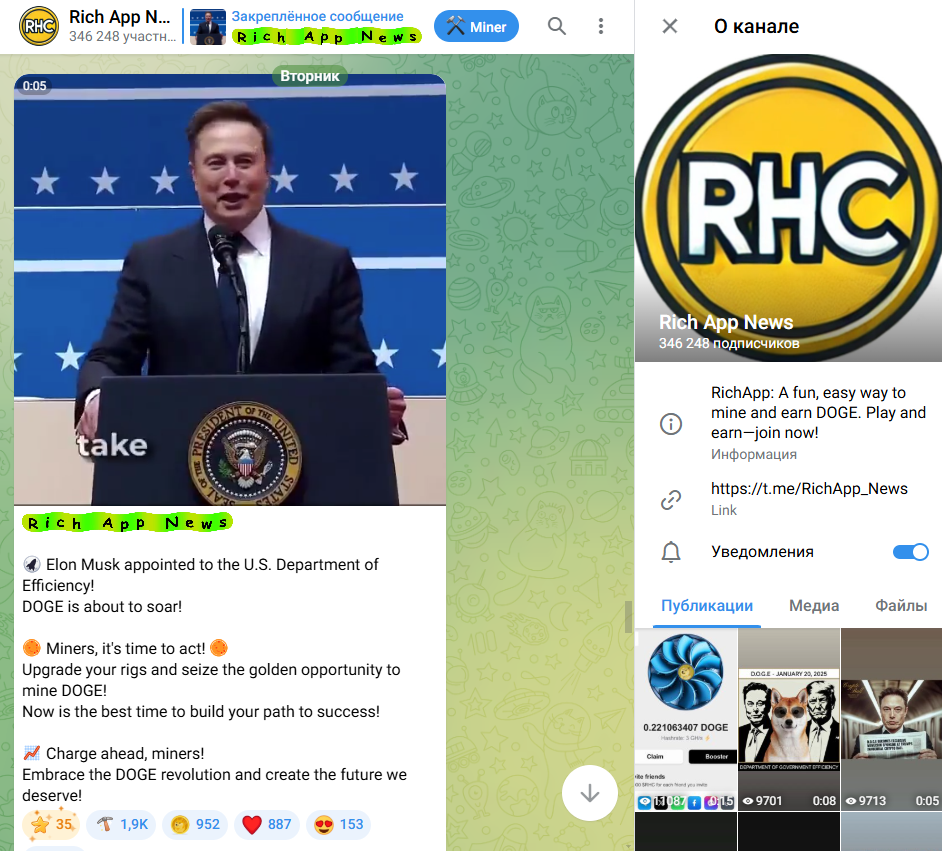The width and height of the screenshot is (942, 851).
Task: Open search in the Rich App News chat
Action: [556, 26]
